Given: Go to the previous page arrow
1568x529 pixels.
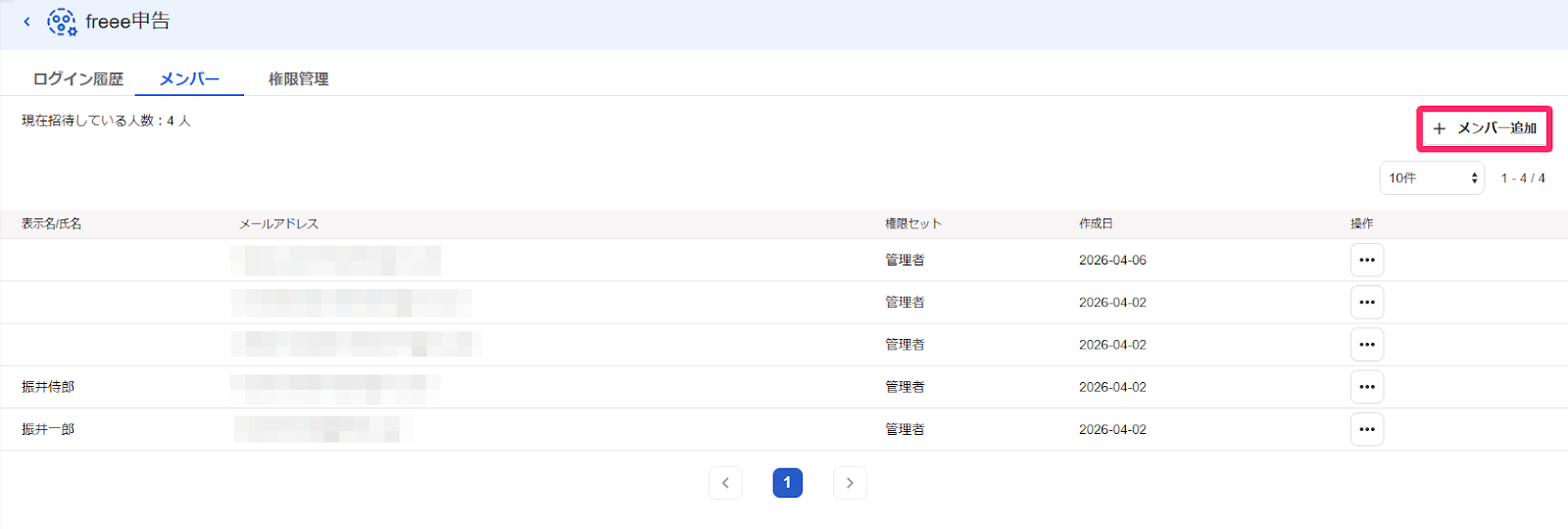Looking at the screenshot, I should [725, 483].
